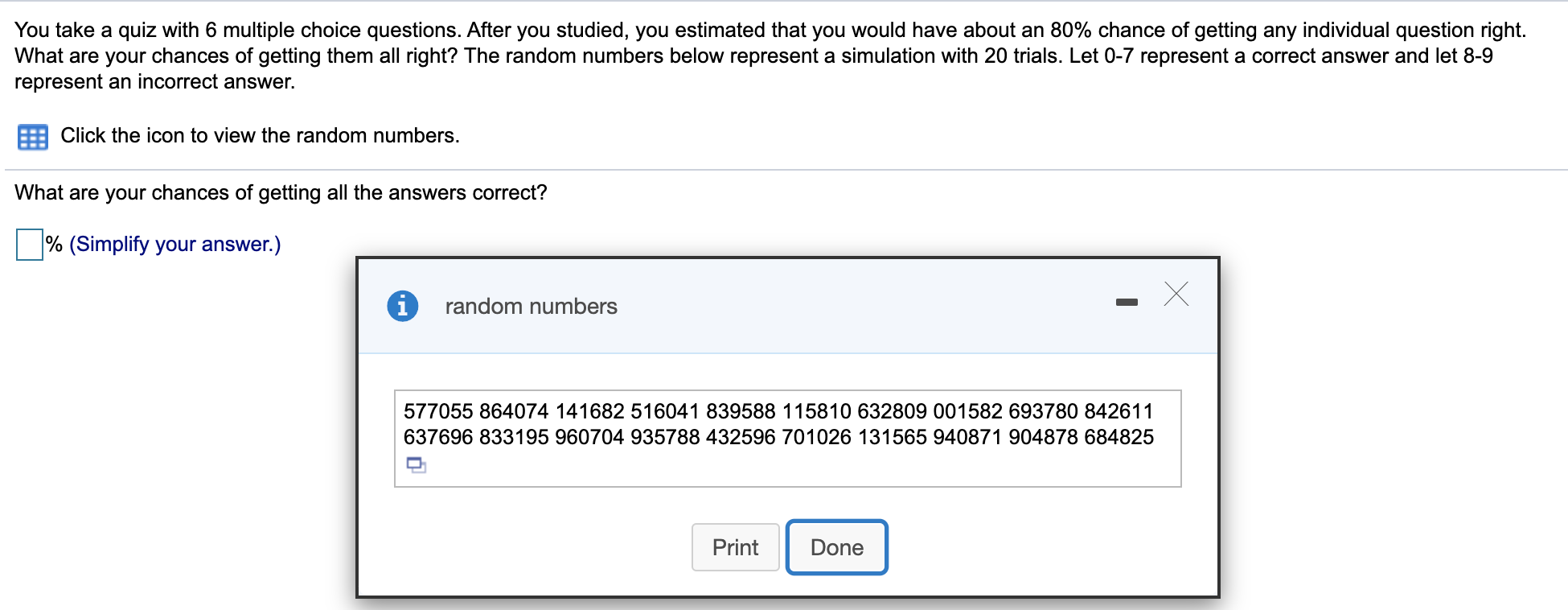Viewport: 1568px width, 610px height.
Task: Click the "random numbers" dialog title
Action: pos(531,306)
